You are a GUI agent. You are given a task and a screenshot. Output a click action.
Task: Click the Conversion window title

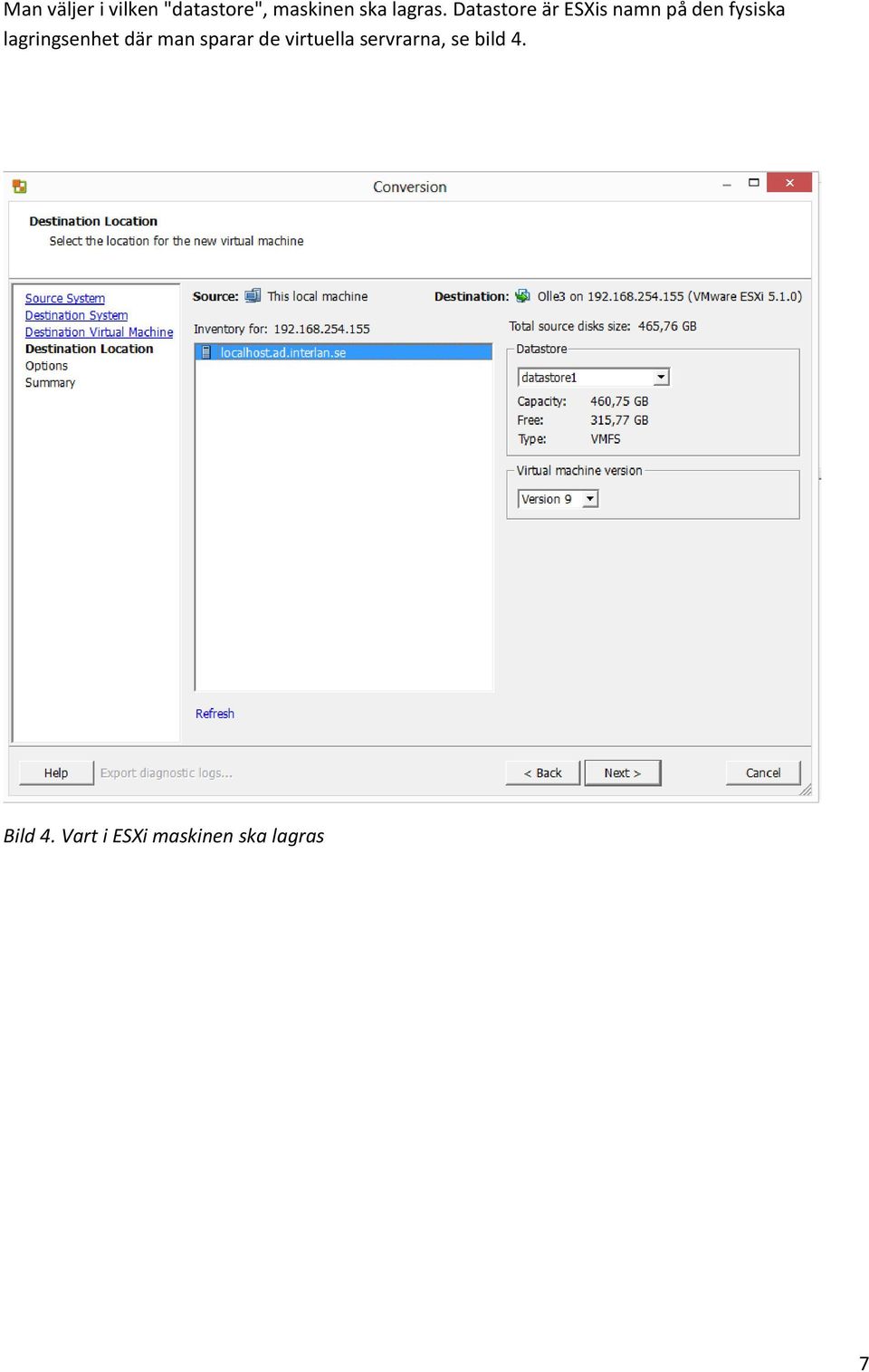410,187
